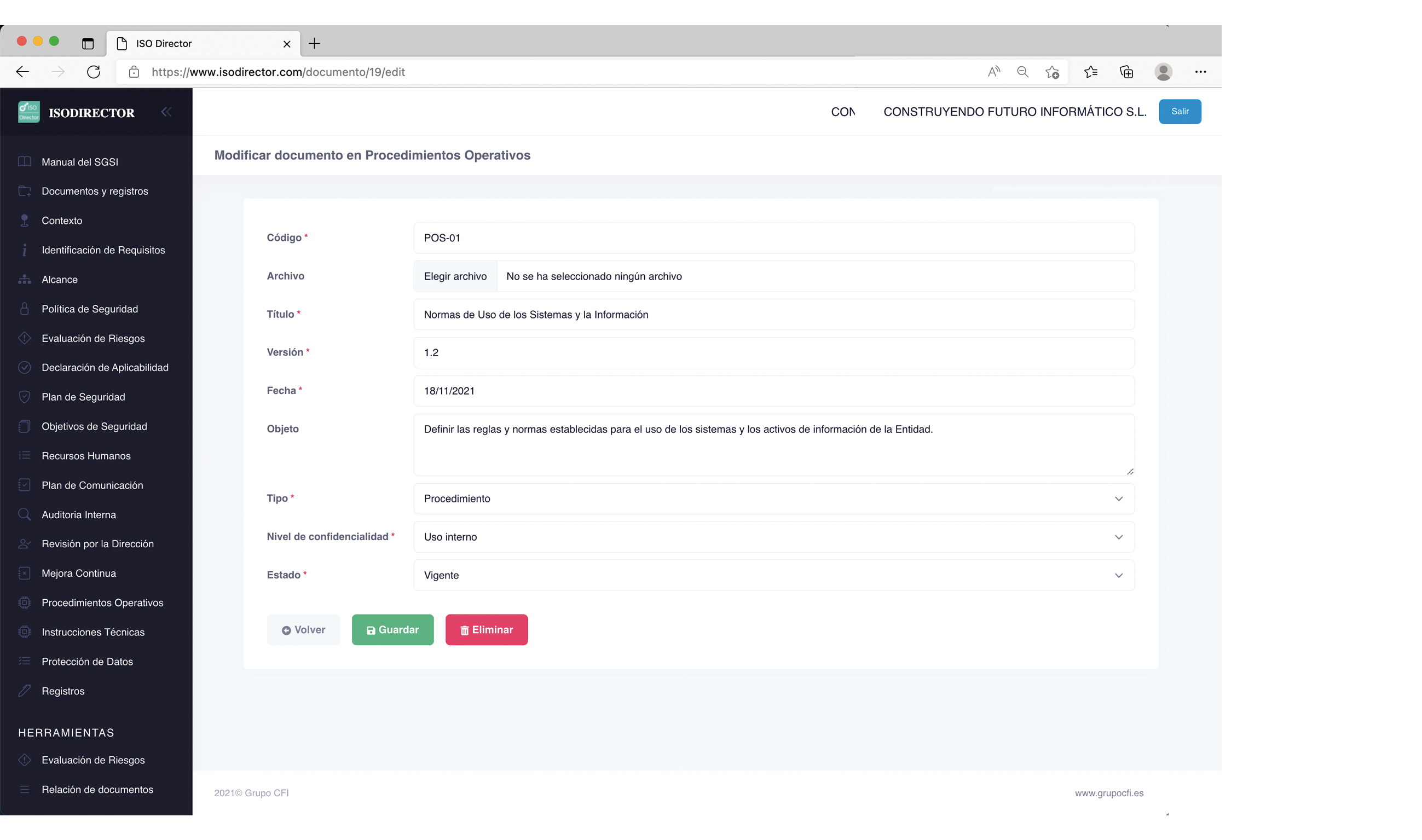Open Nivel de confidencialidad dropdown
Image resolution: width=1422 pixels, height=840 pixels.
click(774, 537)
